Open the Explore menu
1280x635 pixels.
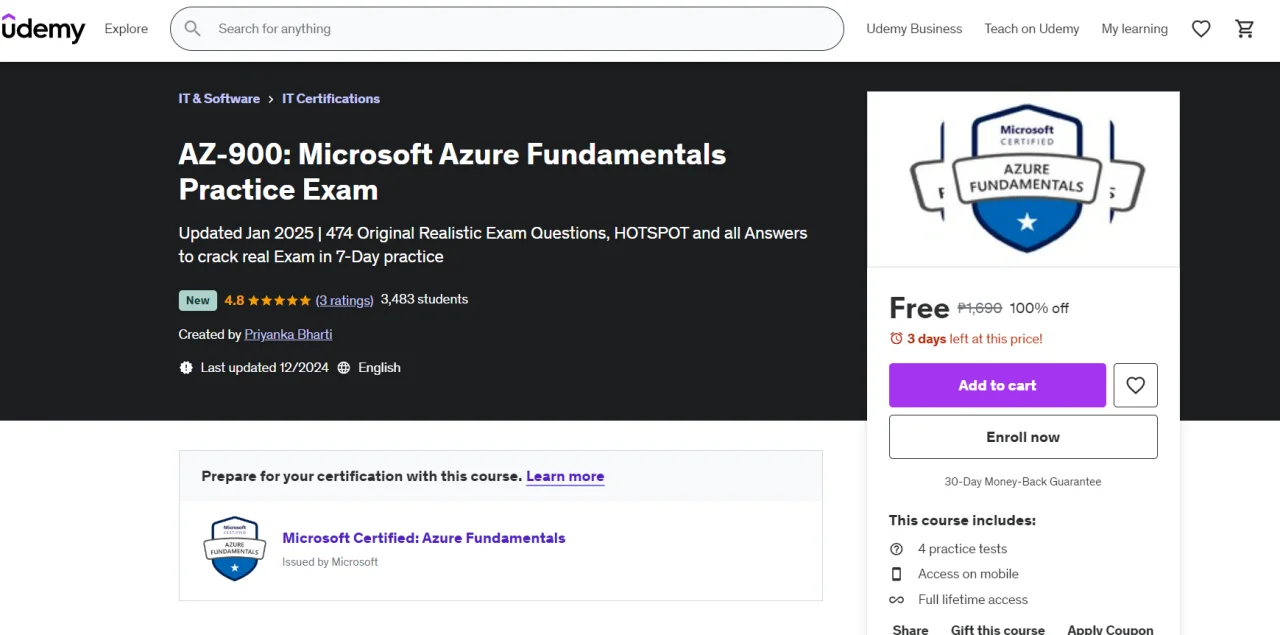[x=126, y=29]
